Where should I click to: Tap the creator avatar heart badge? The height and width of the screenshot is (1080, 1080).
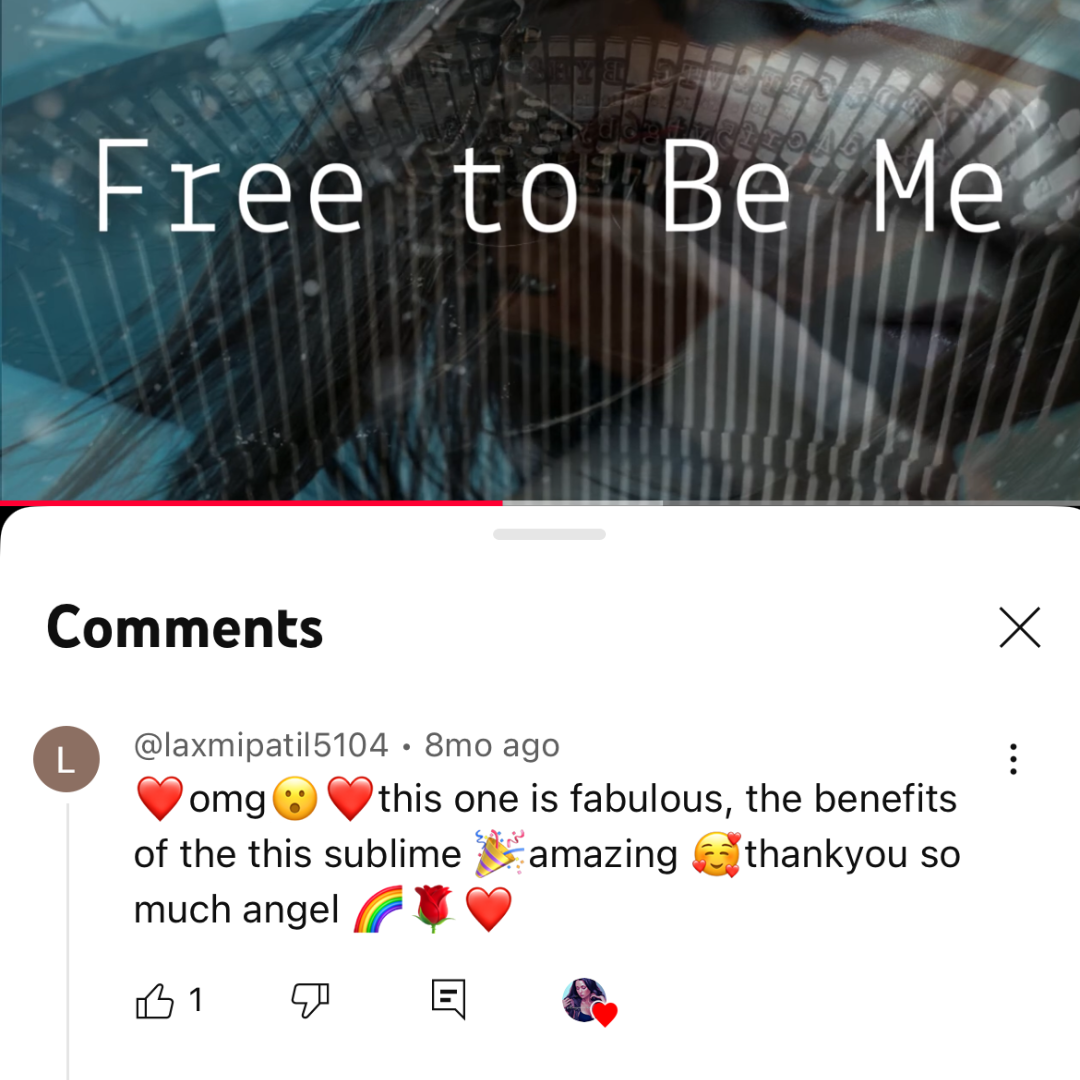coord(589,1001)
